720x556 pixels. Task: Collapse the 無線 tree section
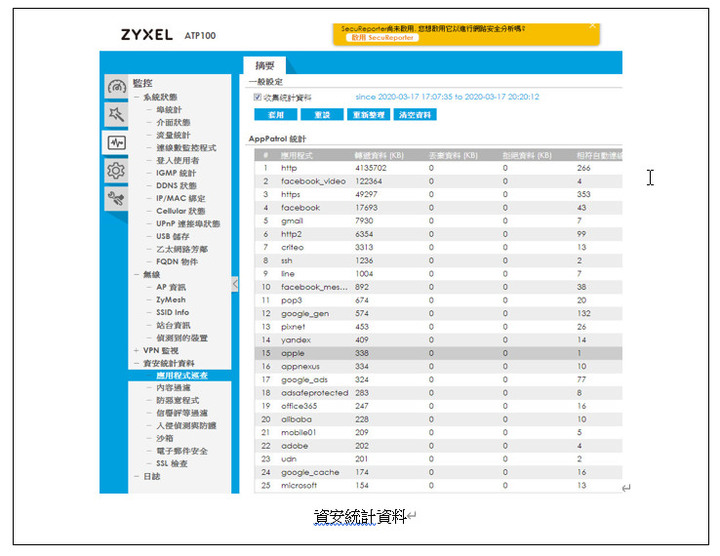[136, 275]
